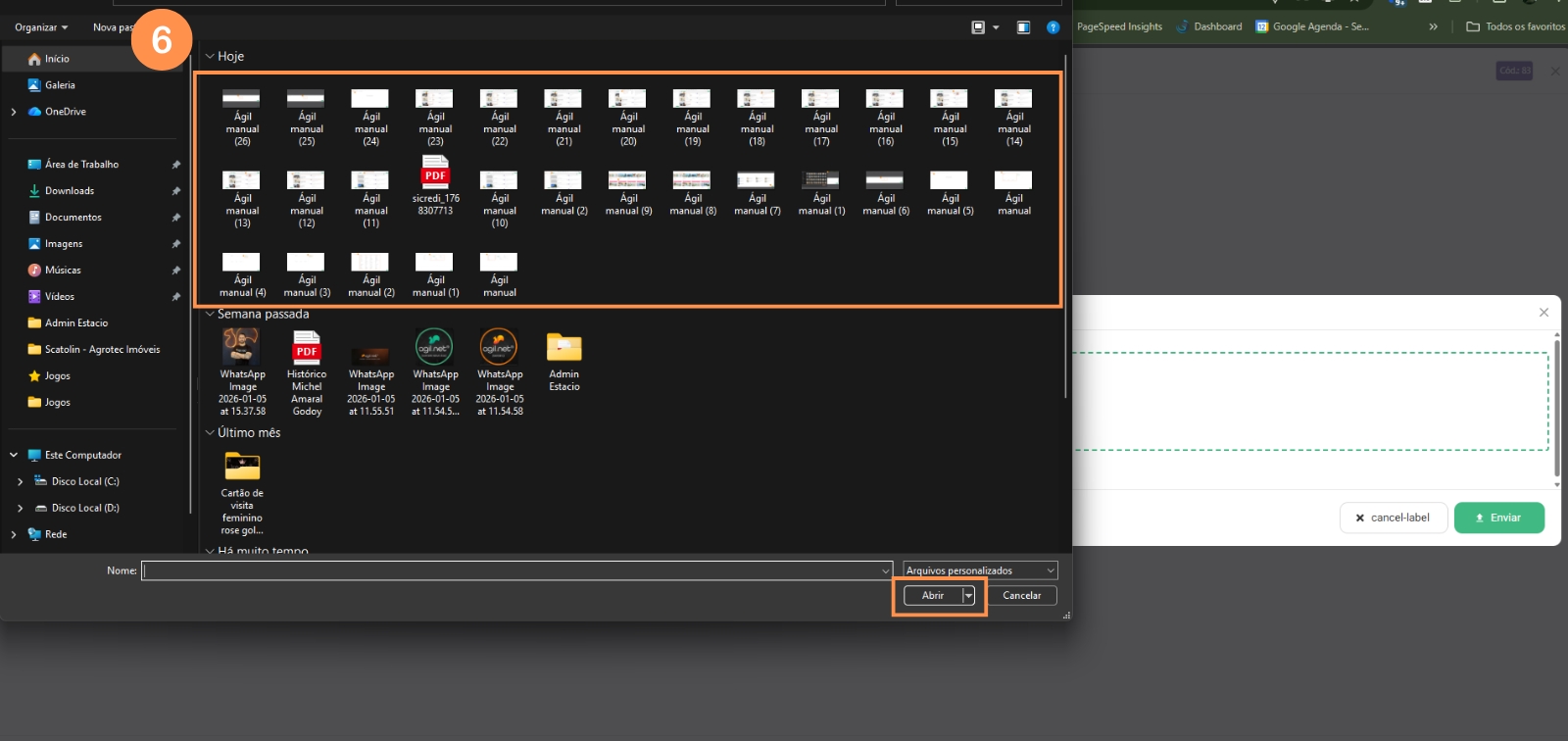The width and height of the screenshot is (1568, 741).
Task: Open the Admin Estacio folder icon
Action: click(563, 348)
